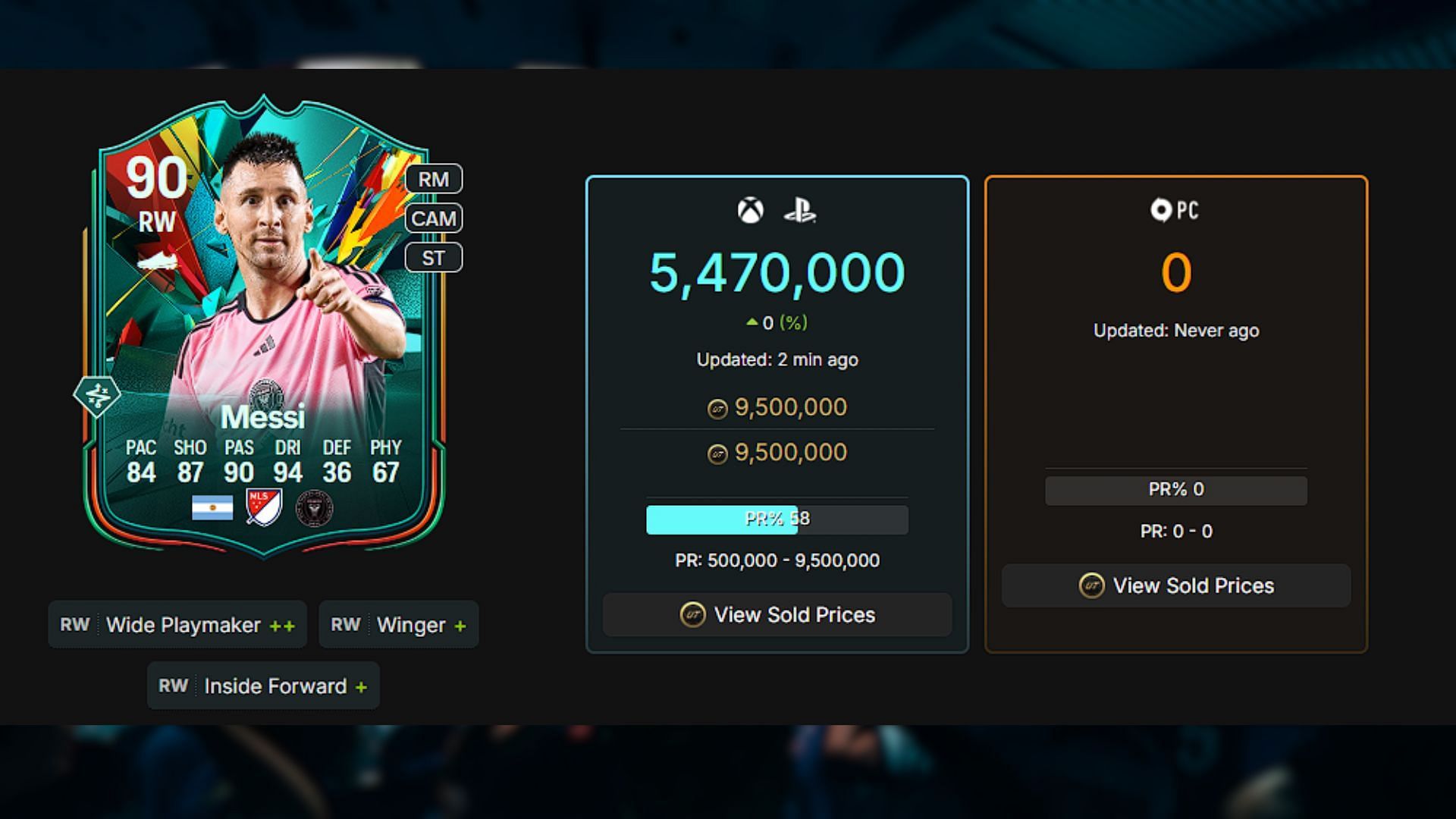Click the PlayStation logo icon
Image resolution: width=1456 pixels, height=819 pixels.
[x=800, y=210]
